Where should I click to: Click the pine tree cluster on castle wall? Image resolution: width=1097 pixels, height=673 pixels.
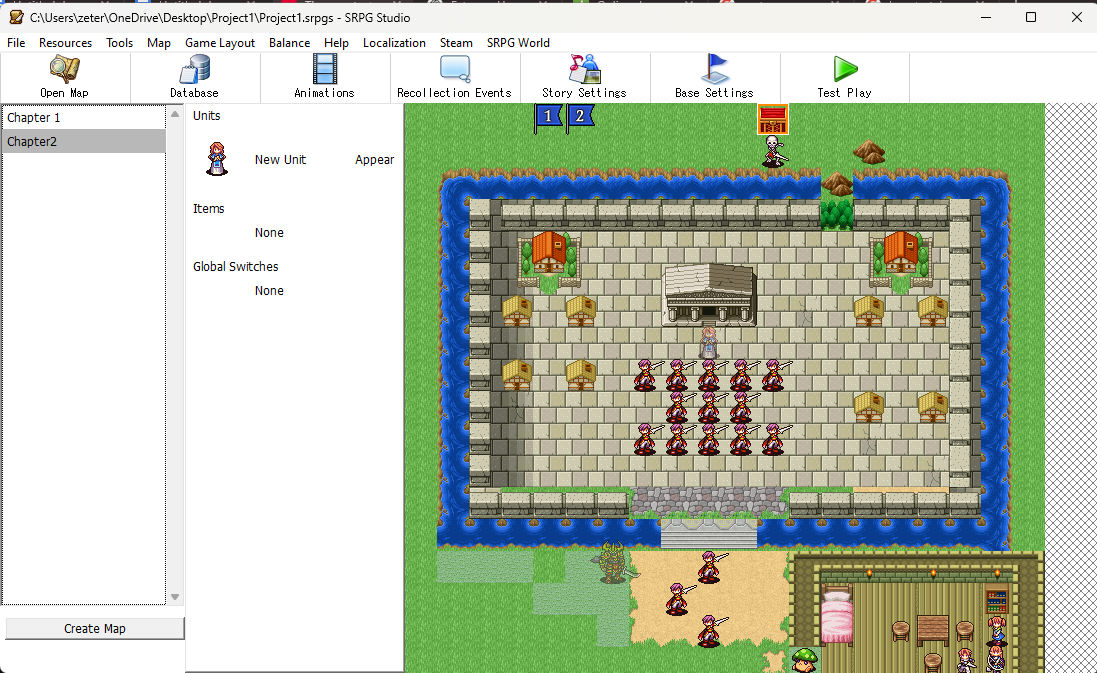point(837,214)
